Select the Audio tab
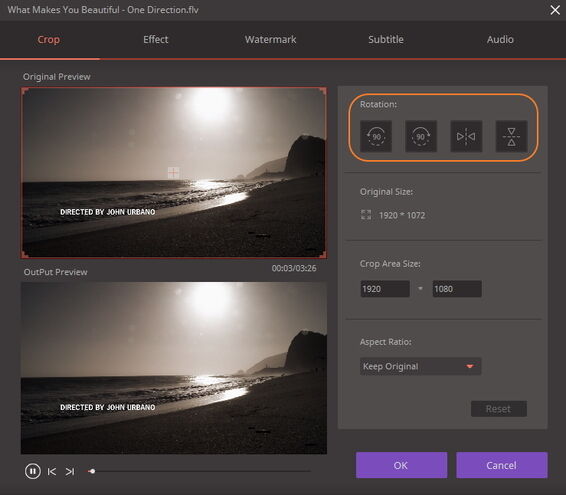The image size is (566, 495). click(x=500, y=39)
